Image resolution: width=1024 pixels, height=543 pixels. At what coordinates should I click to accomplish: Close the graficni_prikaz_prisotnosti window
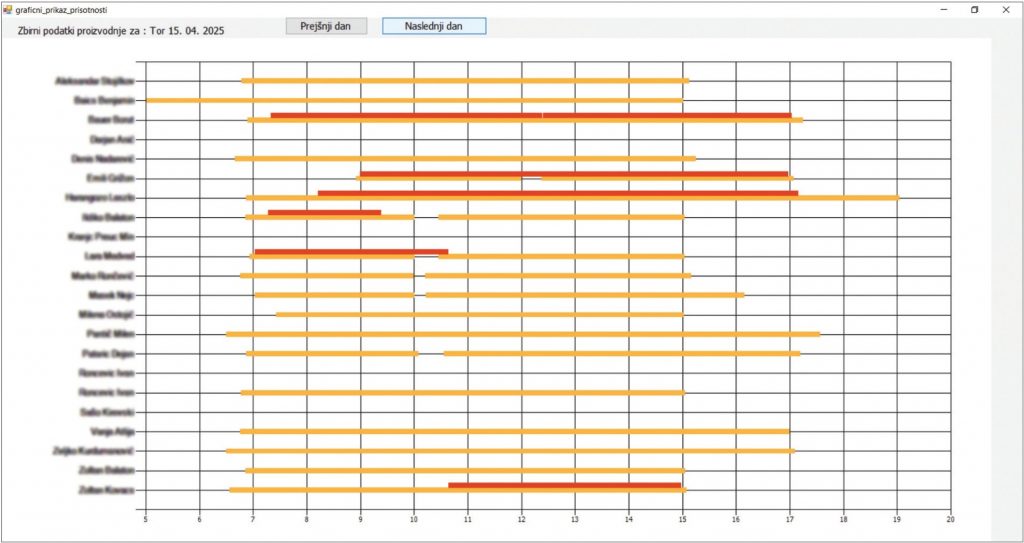[x=1006, y=9]
